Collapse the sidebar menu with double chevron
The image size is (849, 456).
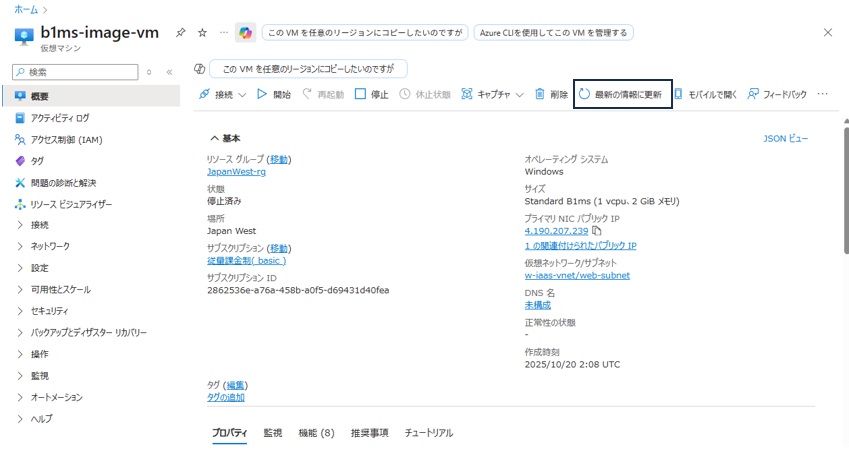click(169, 72)
